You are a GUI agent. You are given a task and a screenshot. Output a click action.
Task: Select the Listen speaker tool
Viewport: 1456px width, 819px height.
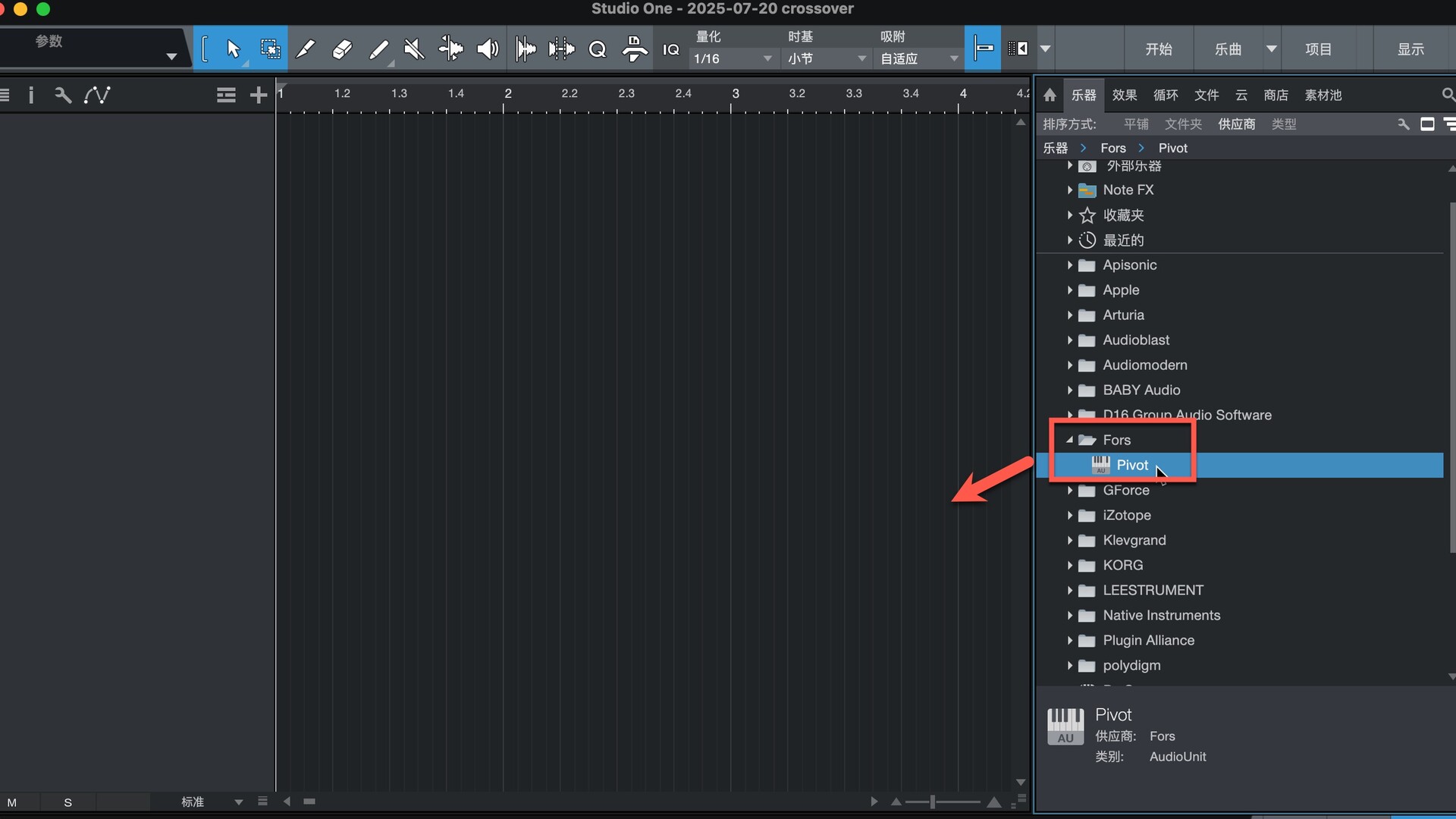click(488, 49)
